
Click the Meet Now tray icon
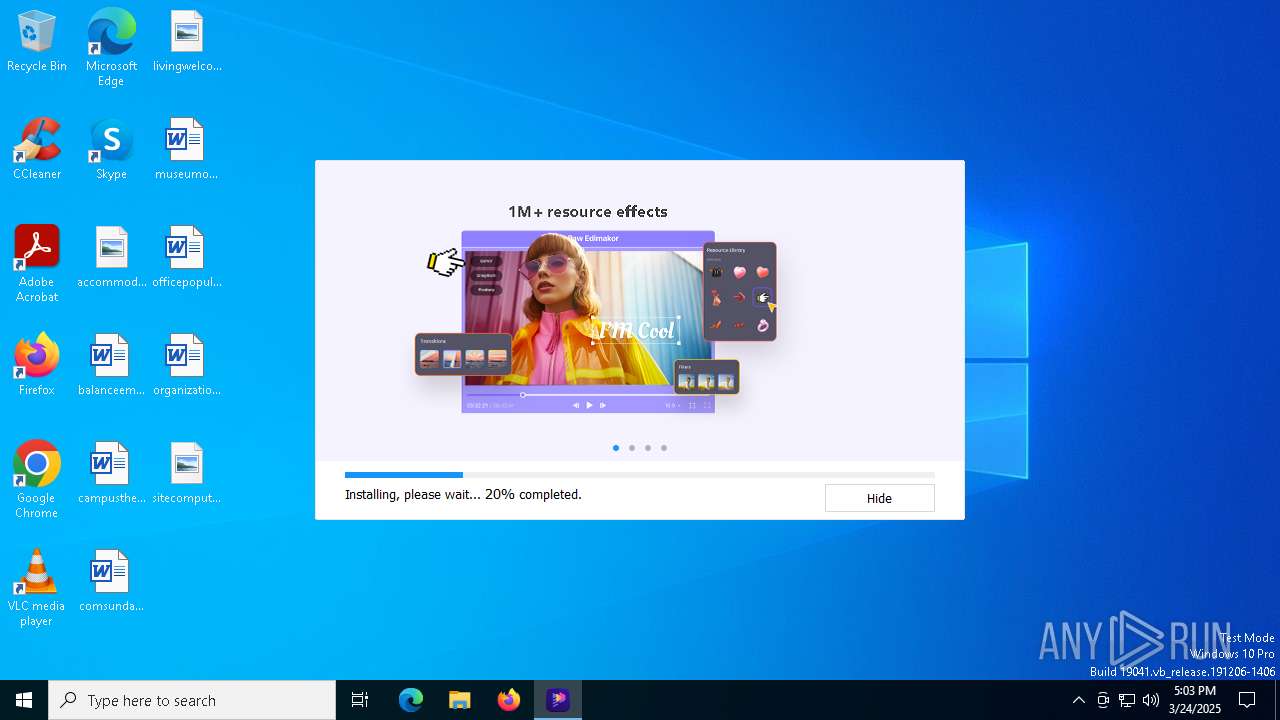[1103, 700]
